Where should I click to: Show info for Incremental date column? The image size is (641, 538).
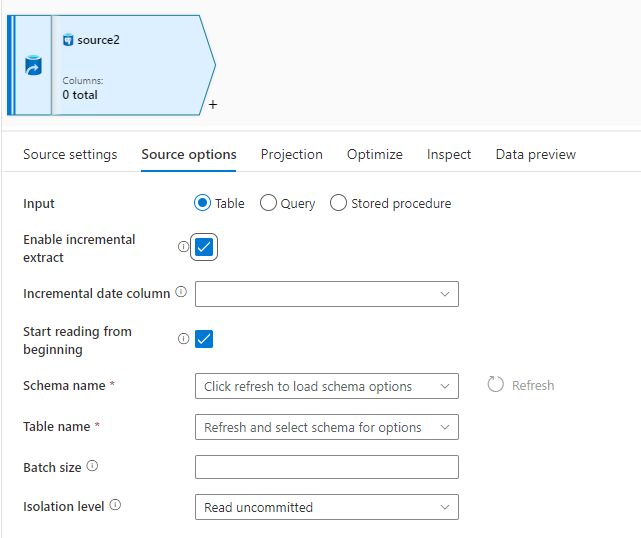pos(181,291)
